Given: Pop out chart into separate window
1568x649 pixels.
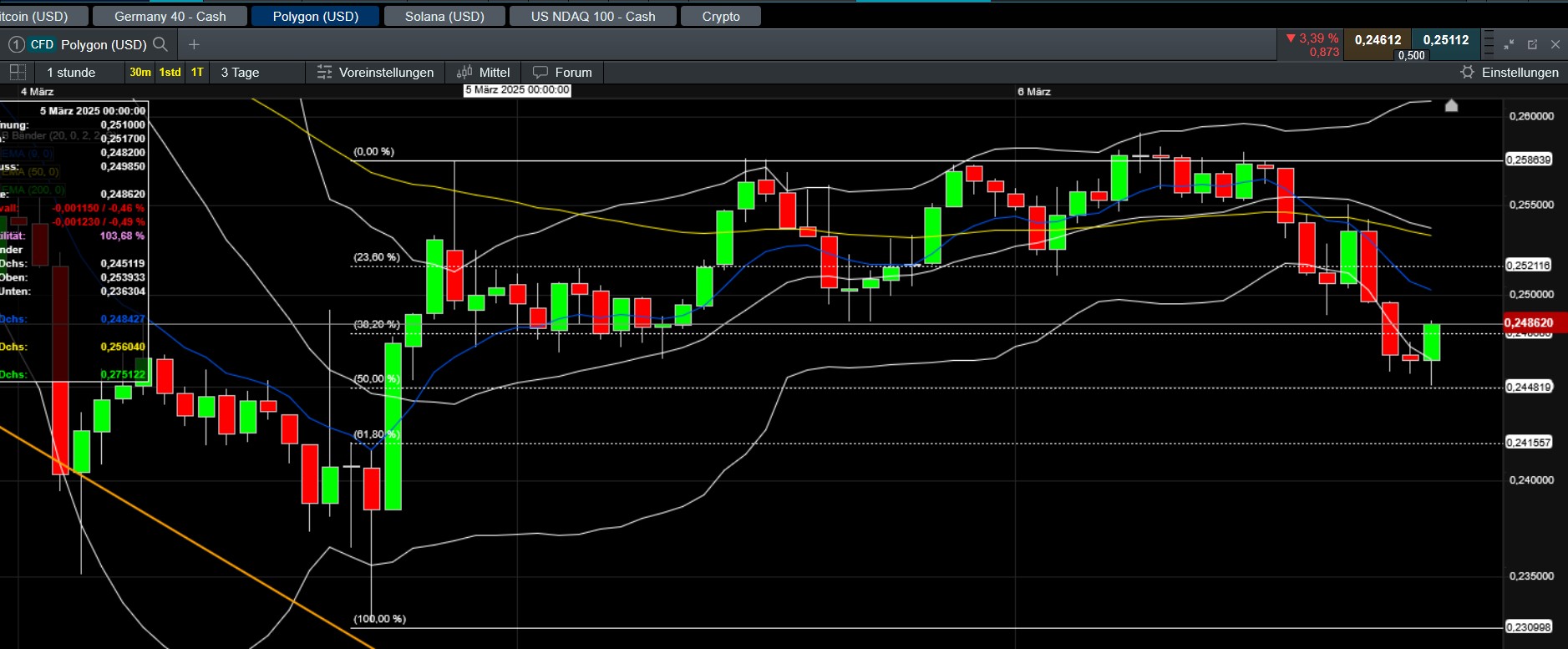Looking at the screenshot, I should (1532, 44).
